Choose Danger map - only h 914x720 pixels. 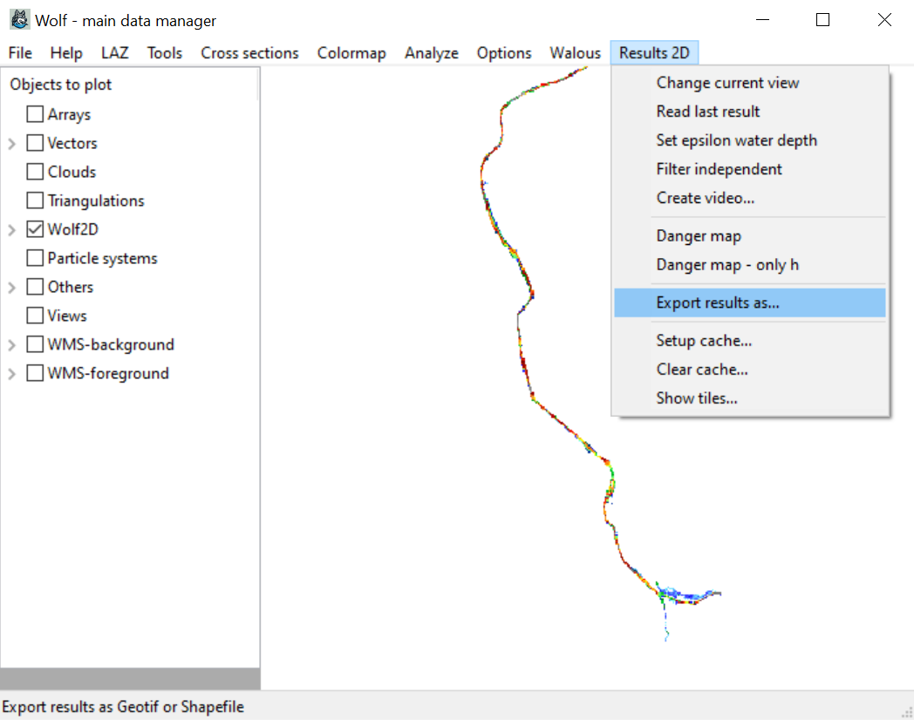coord(727,265)
